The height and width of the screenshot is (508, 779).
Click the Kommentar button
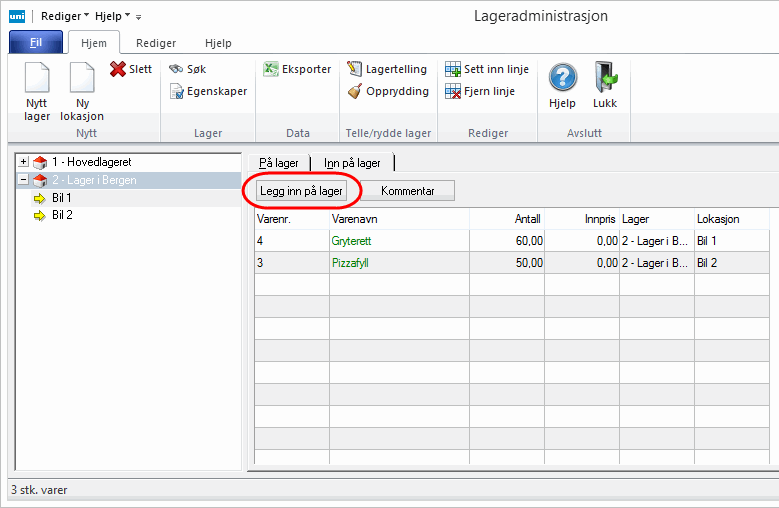[407, 190]
